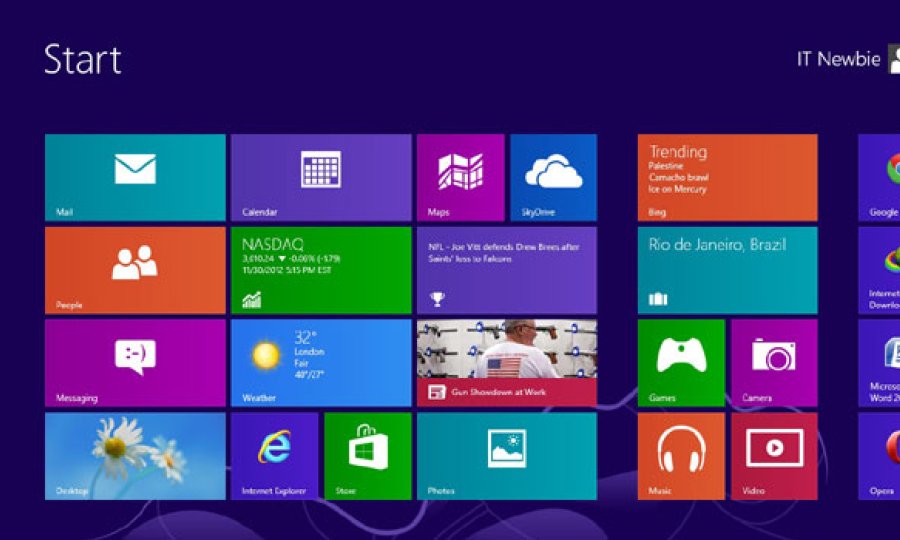Launch the Maps tile
The height and width of the screenshot is (540, 900).
click(x=460, y=177)
